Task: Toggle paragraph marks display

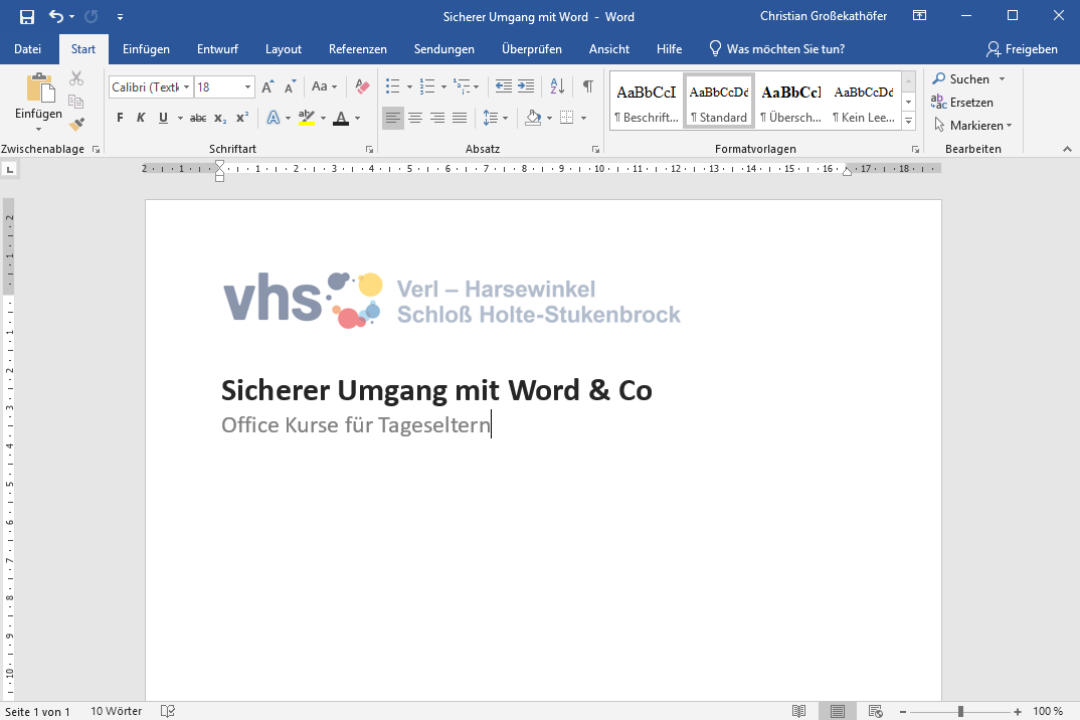Action: [x=588, y=86]
